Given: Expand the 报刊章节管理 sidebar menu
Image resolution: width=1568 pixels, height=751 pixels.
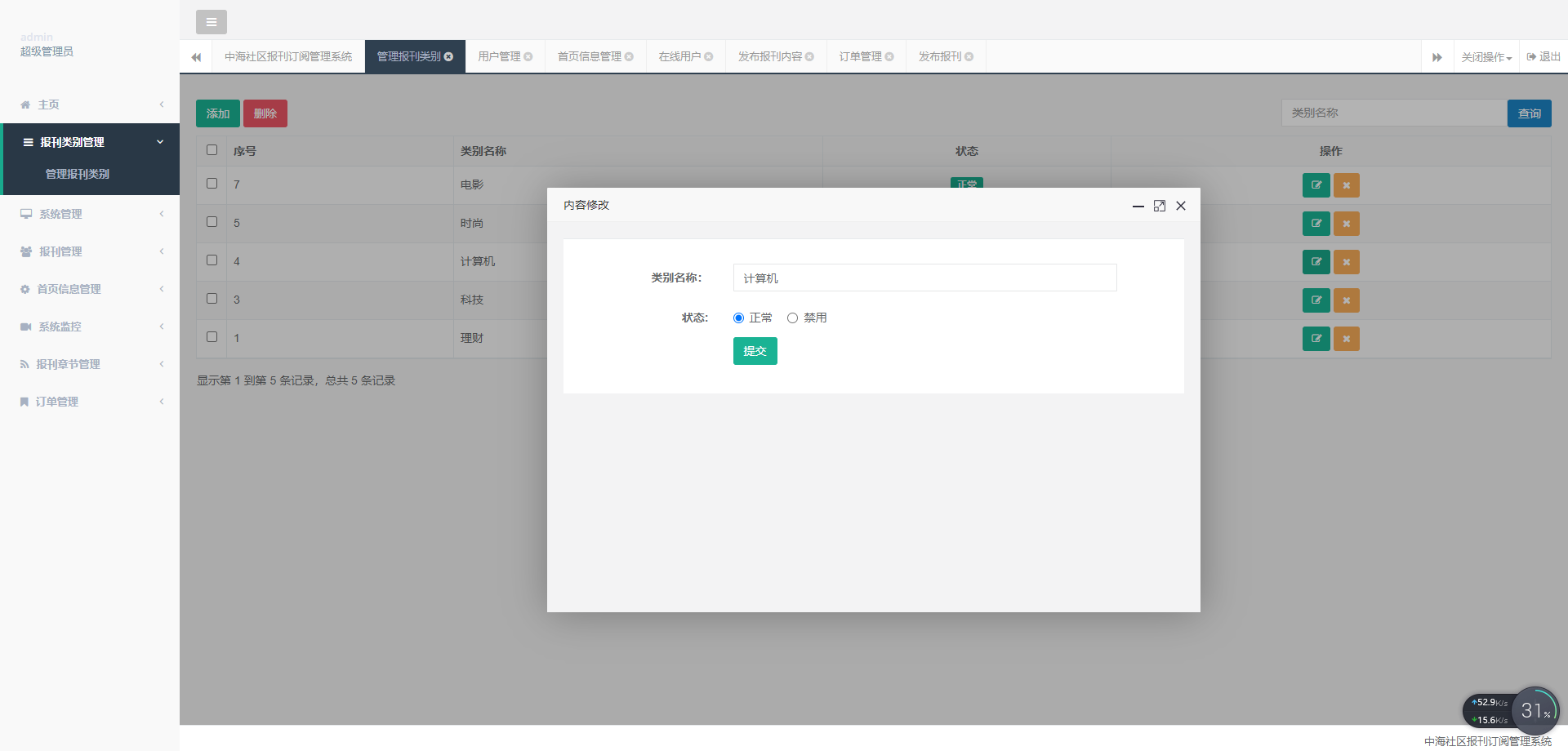Looking at the screenshot, I should [x=91, y=364].
